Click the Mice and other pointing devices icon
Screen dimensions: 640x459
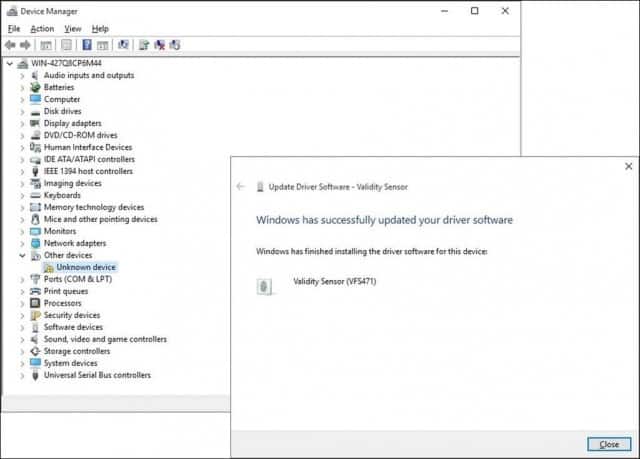click(36, 219)
